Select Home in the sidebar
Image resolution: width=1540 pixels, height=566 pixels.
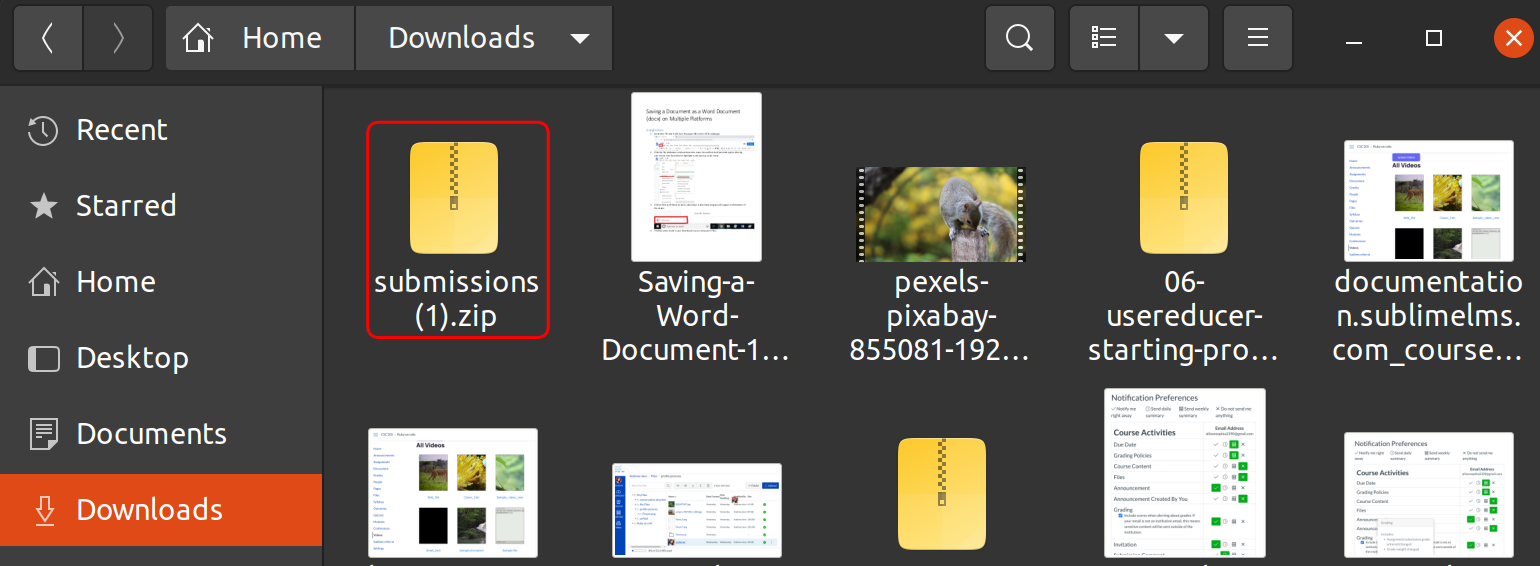point(115,282)
